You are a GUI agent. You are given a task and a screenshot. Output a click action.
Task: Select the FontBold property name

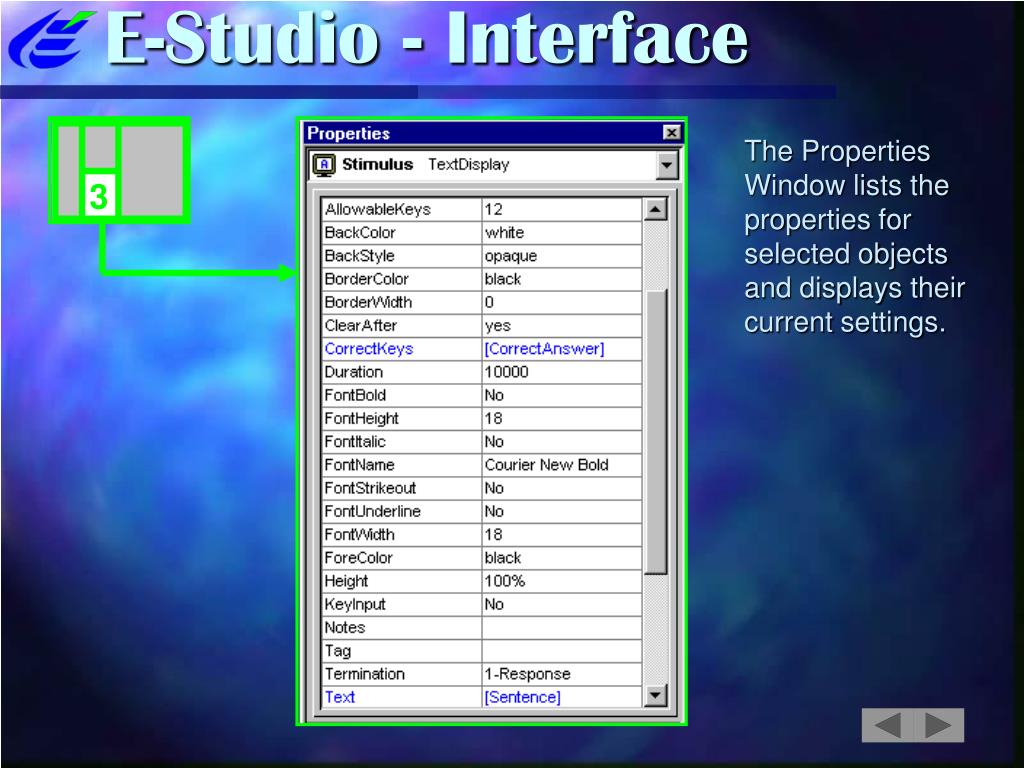[402, 395]
